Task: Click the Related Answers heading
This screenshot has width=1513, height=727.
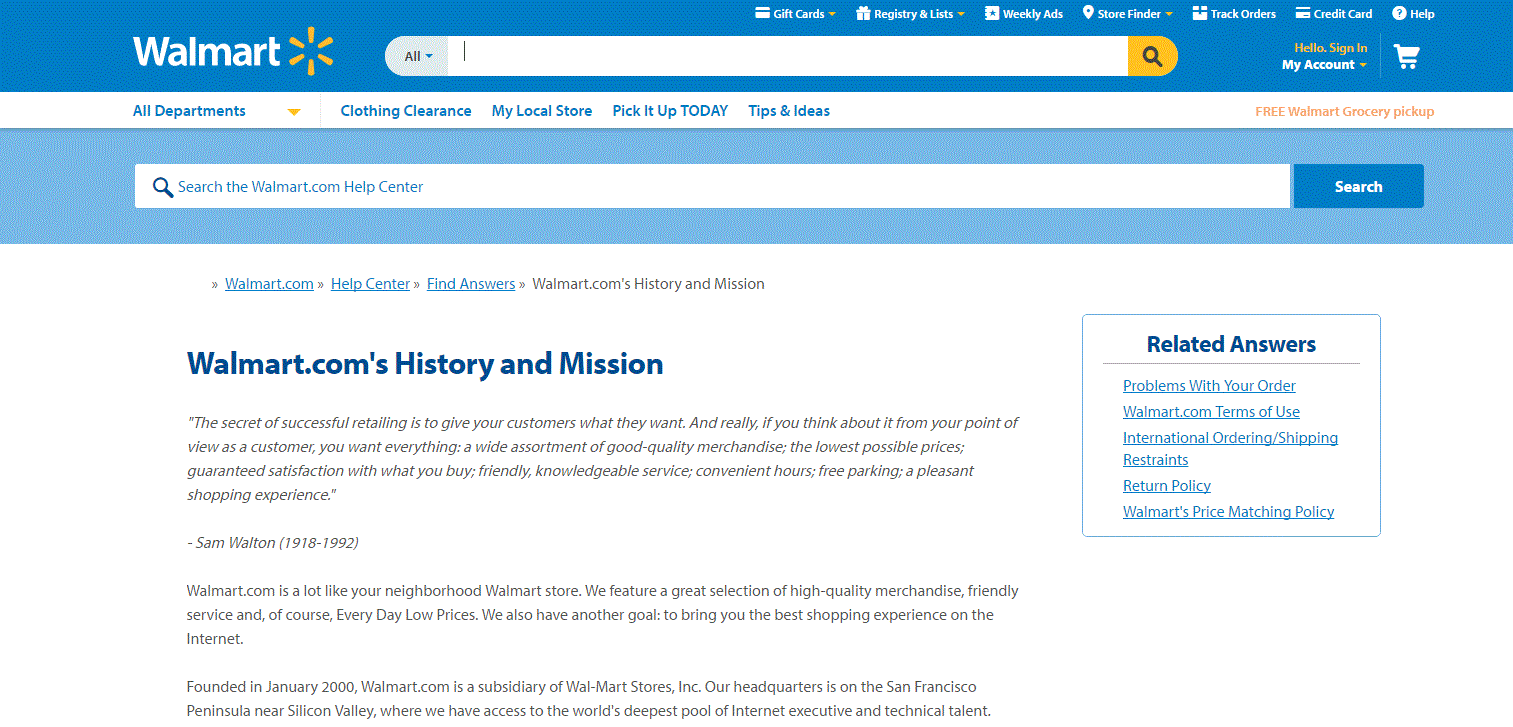Action: pyautogui.click(x=1231, y=344)
